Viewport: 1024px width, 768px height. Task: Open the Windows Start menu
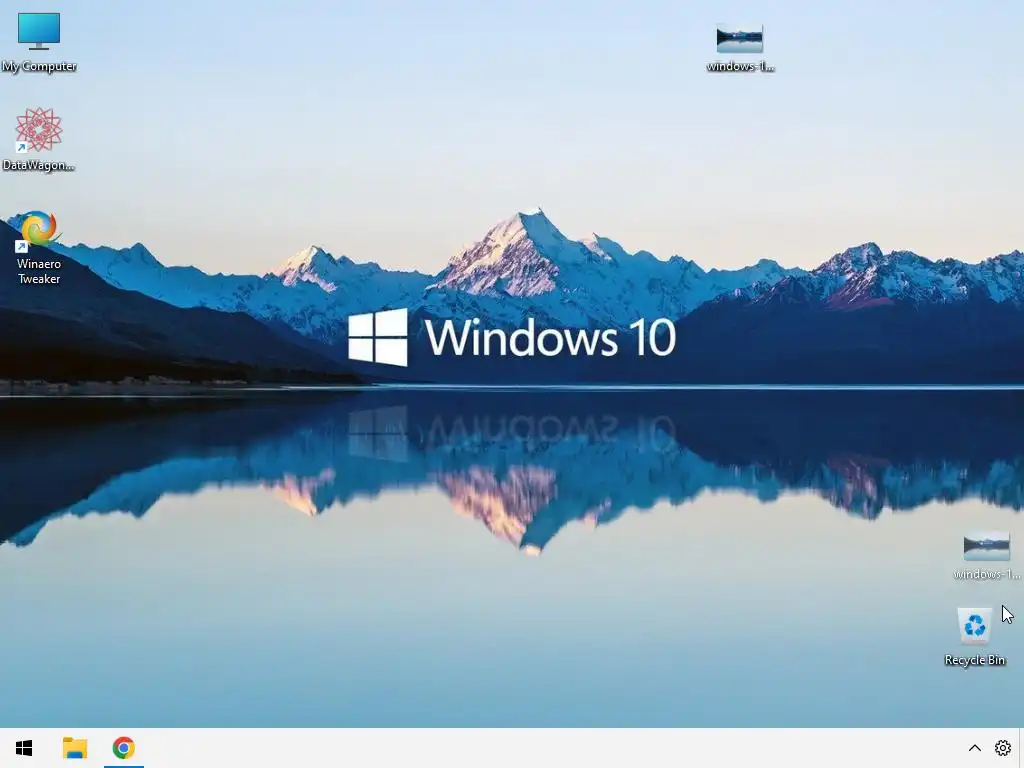(x=24, y=748)
